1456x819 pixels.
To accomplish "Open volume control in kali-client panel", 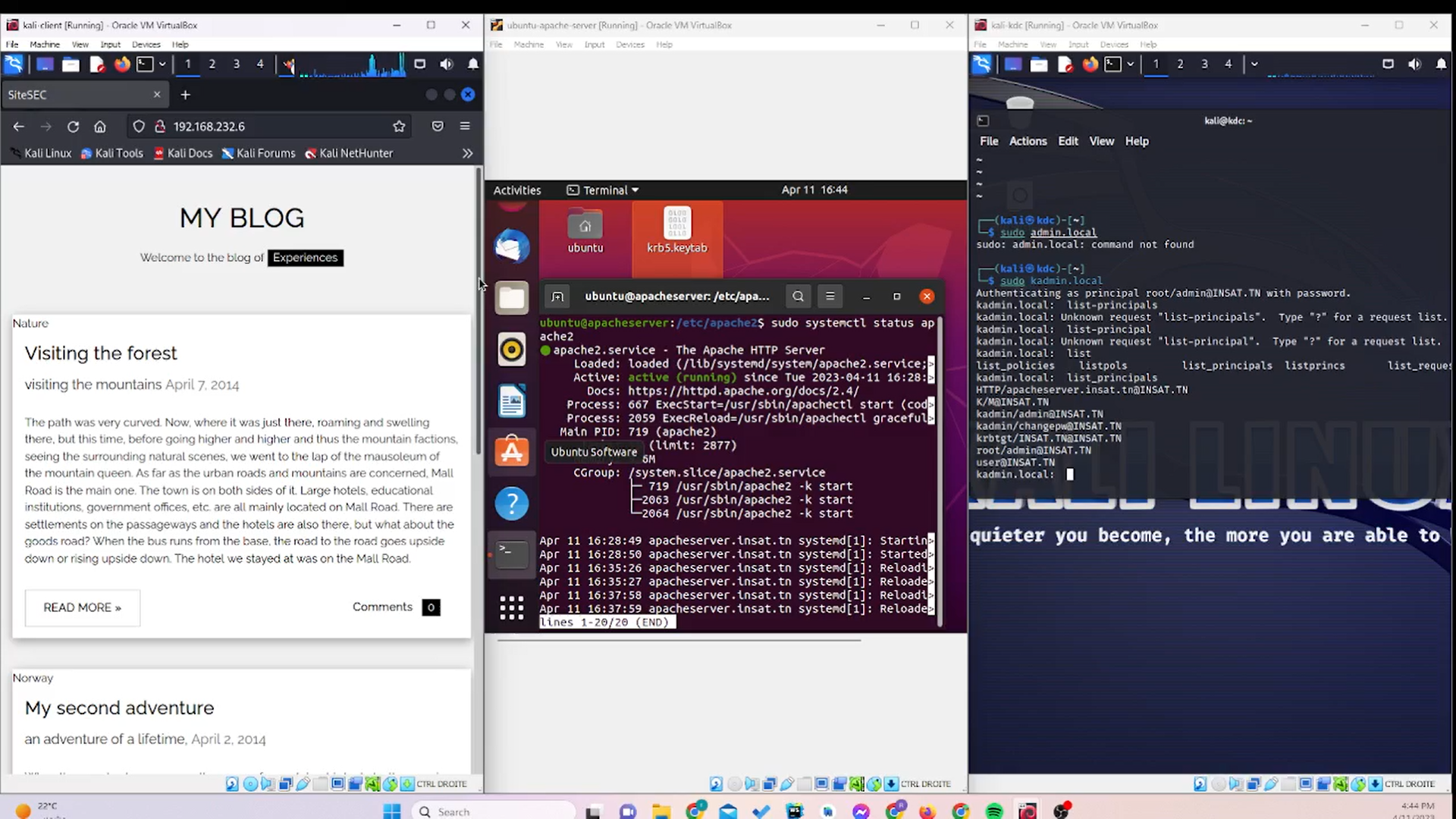I will [447, 64].
